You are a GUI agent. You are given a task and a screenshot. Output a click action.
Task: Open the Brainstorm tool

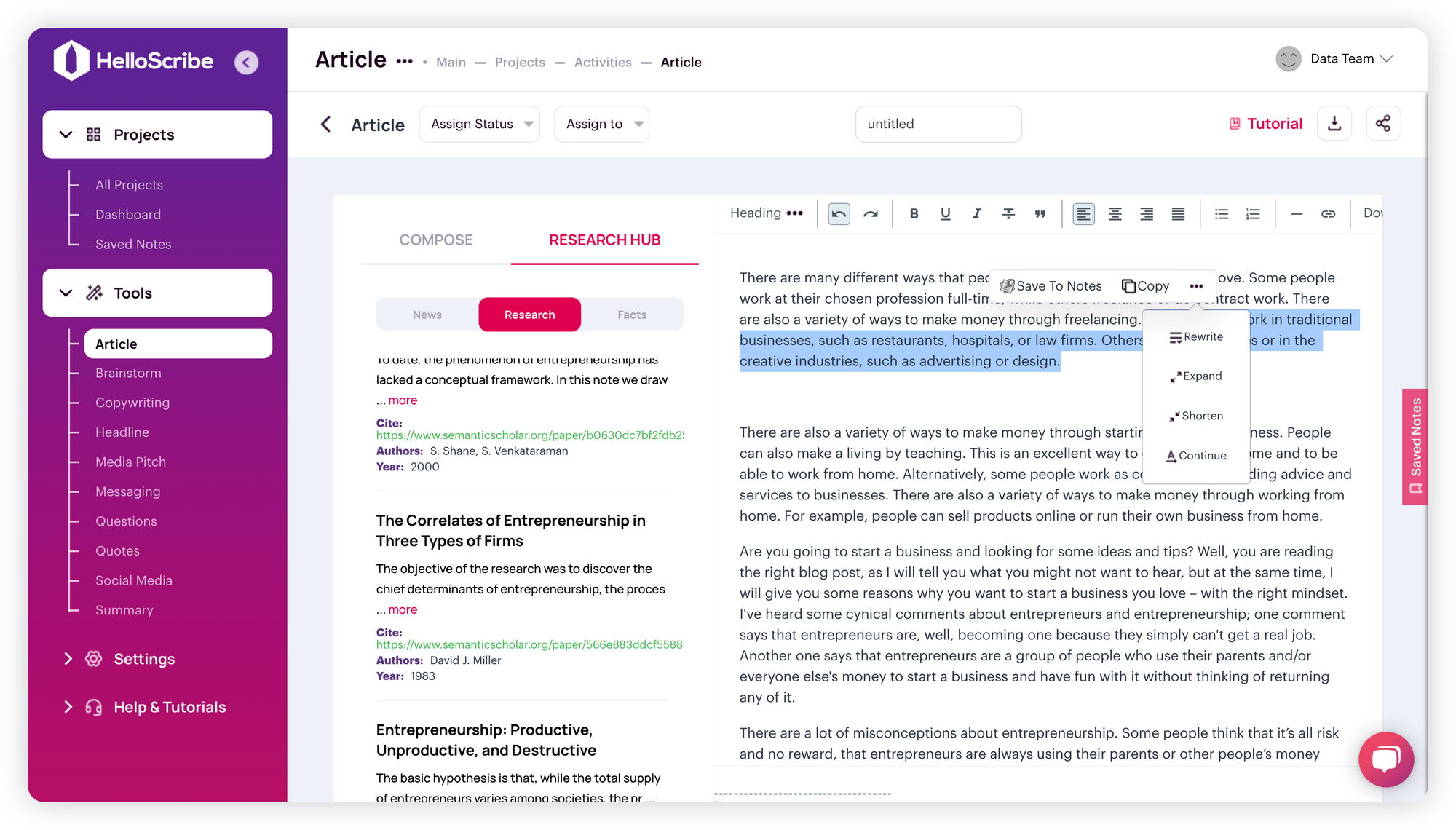[x=128, y=373]
